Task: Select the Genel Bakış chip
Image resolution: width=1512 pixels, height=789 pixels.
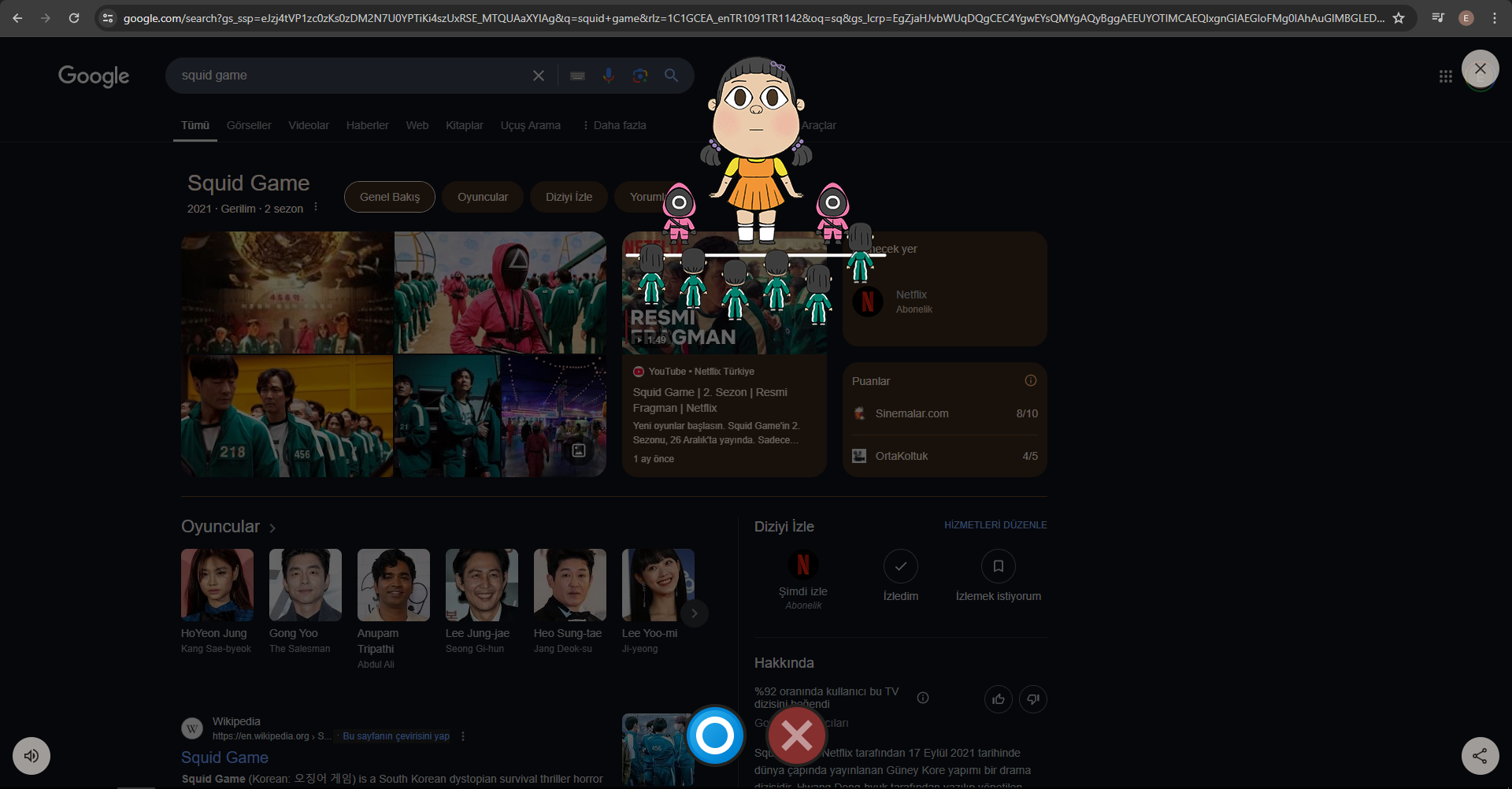Action: coord(390,197)
